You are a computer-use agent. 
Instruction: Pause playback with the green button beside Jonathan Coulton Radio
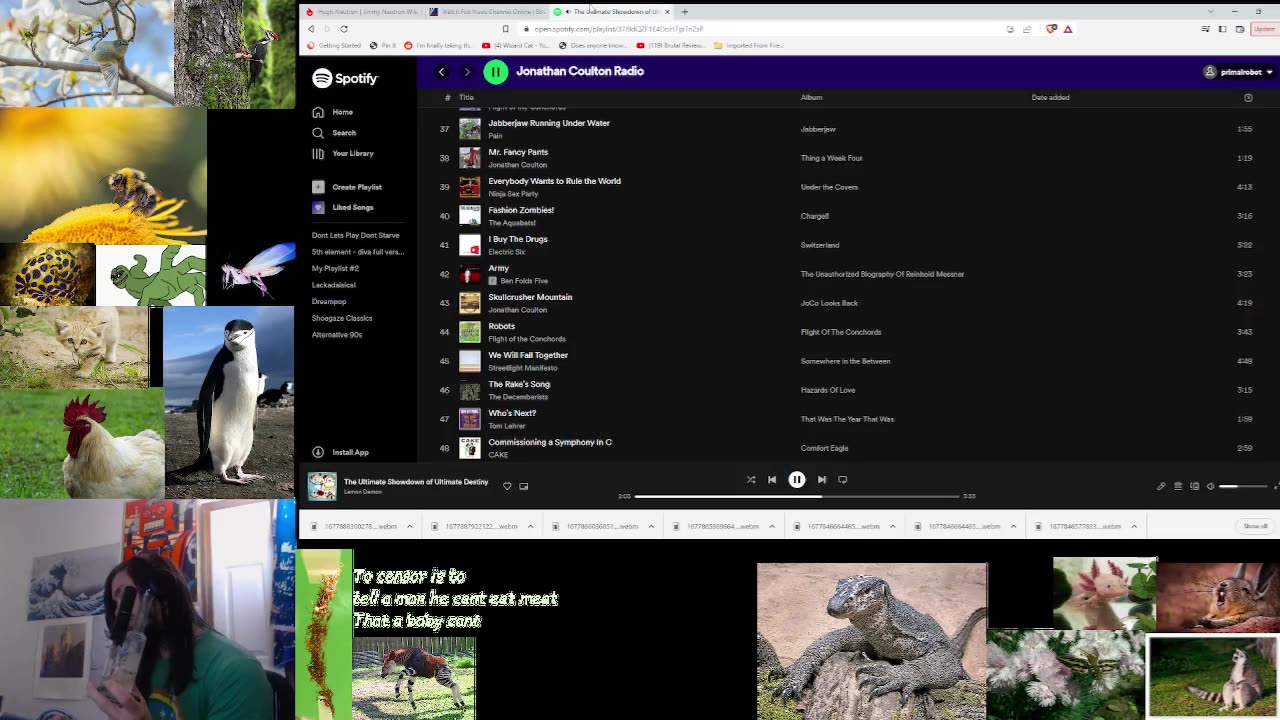pos(495,71)
